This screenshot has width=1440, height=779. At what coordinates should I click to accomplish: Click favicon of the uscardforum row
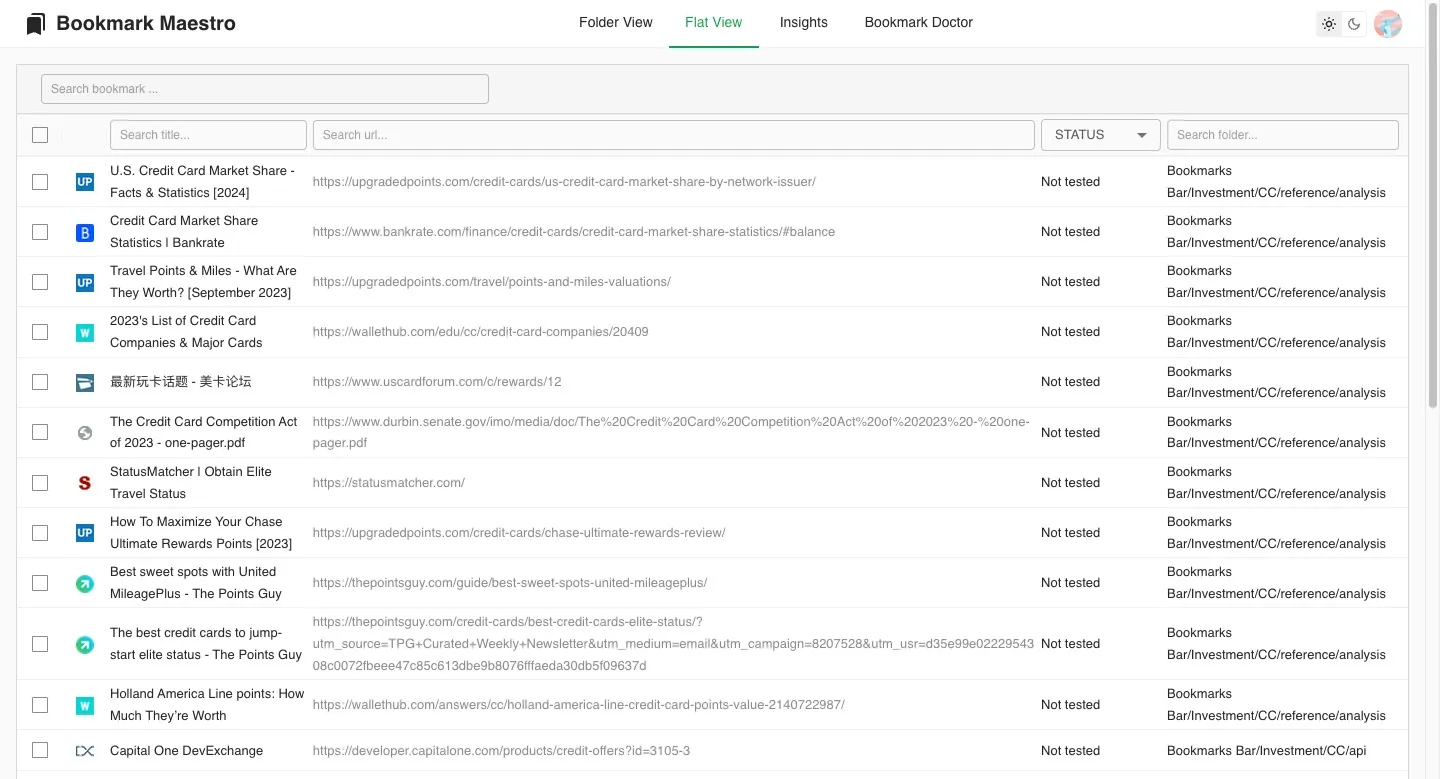click(x=85, y=382)
